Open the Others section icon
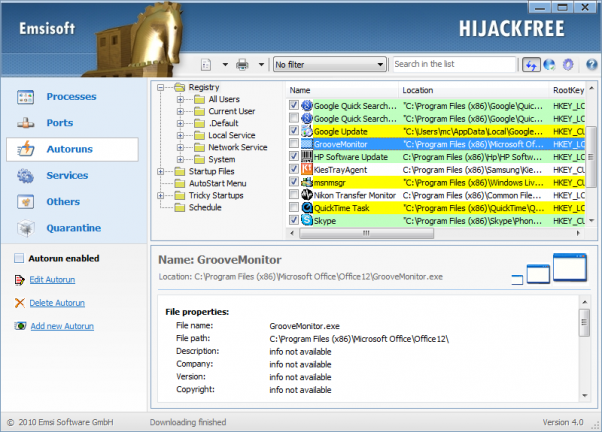 [x=26, y=202]
